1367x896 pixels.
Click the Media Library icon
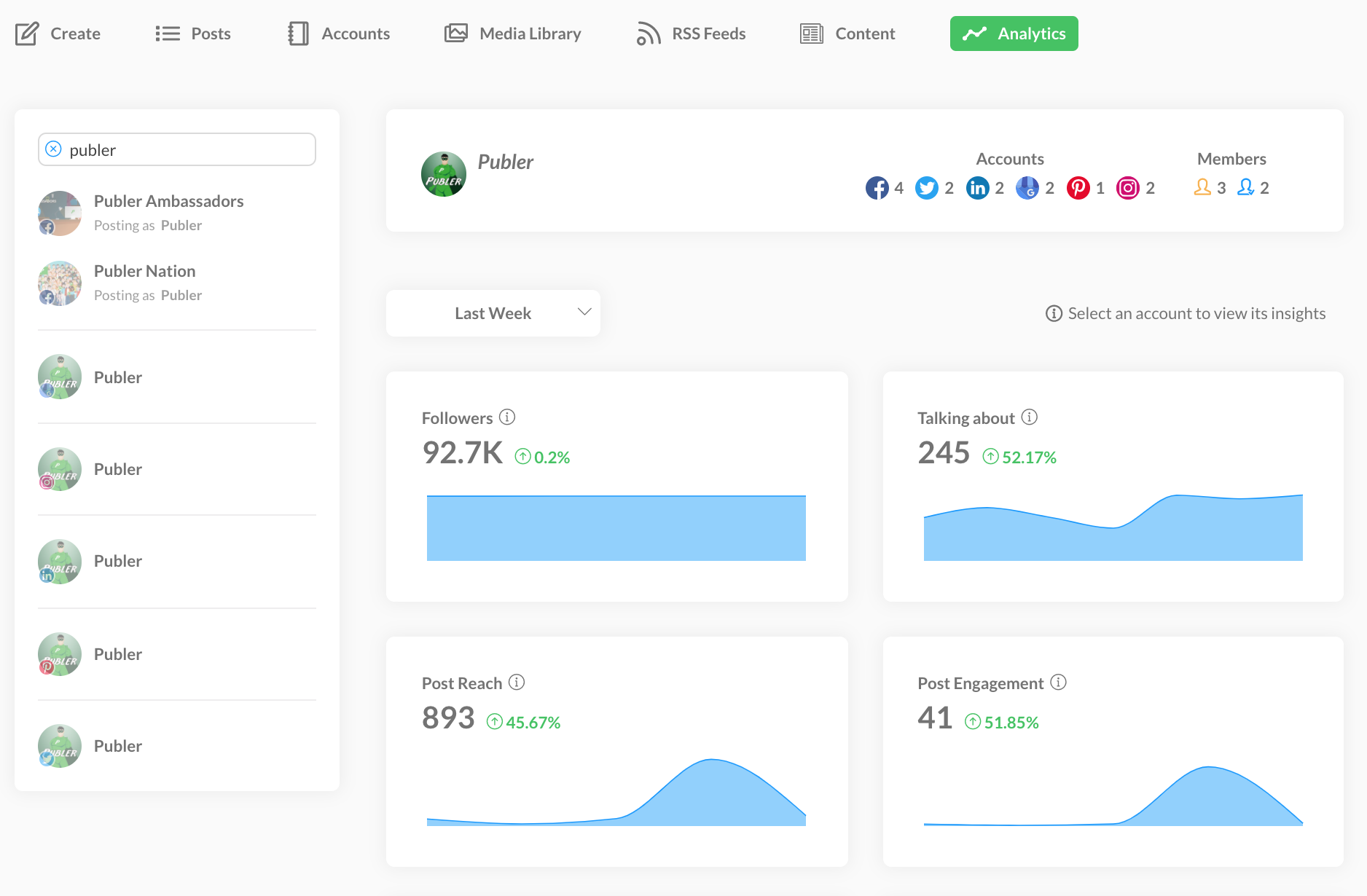(455, 33)
